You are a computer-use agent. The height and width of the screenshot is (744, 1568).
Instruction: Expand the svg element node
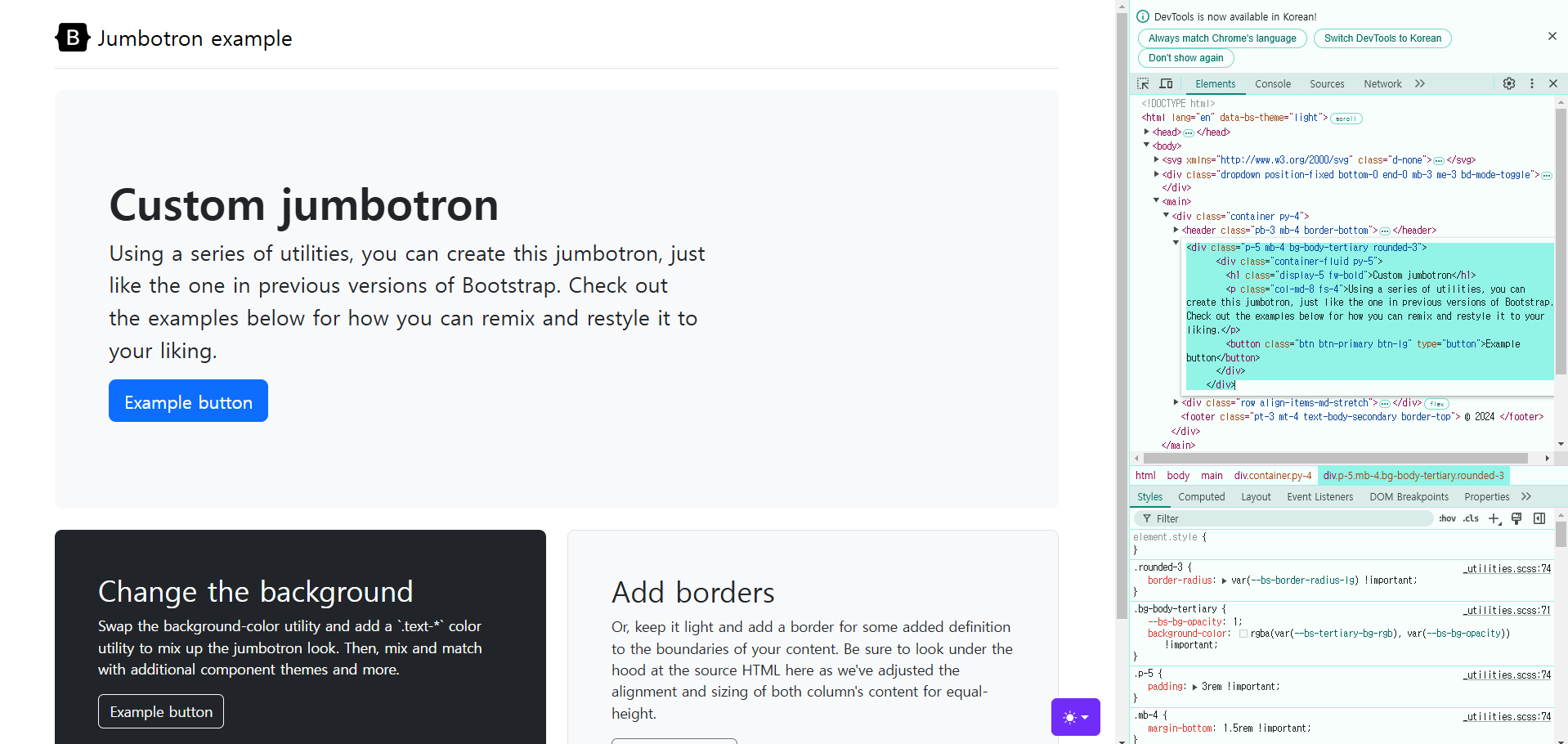point(1156,159)
